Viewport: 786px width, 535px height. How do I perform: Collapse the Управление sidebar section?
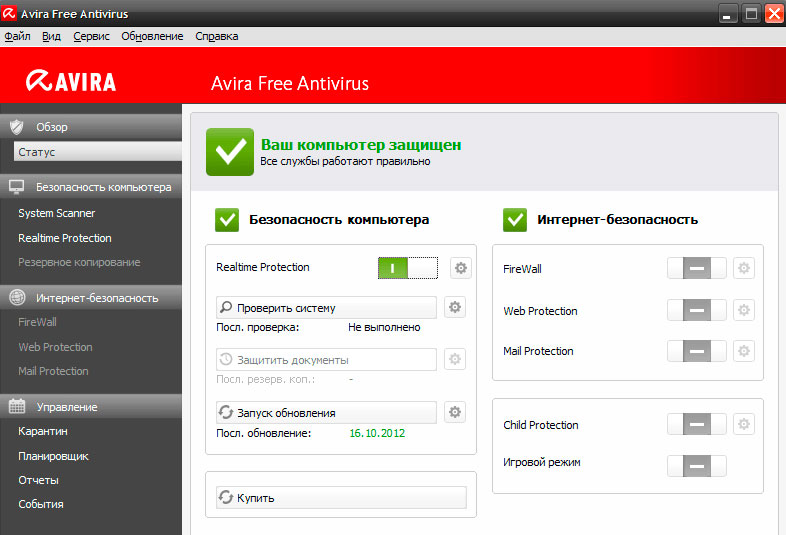91,407
